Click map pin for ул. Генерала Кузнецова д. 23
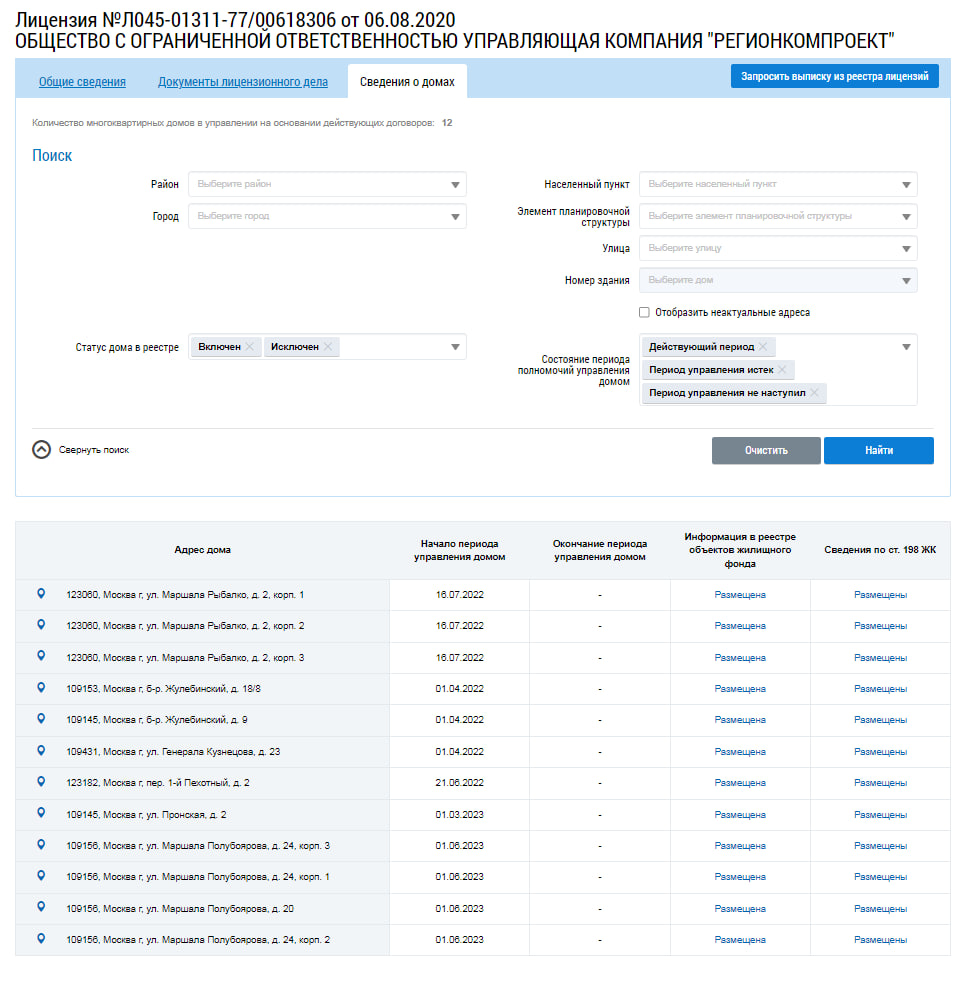 pos(41,750)
